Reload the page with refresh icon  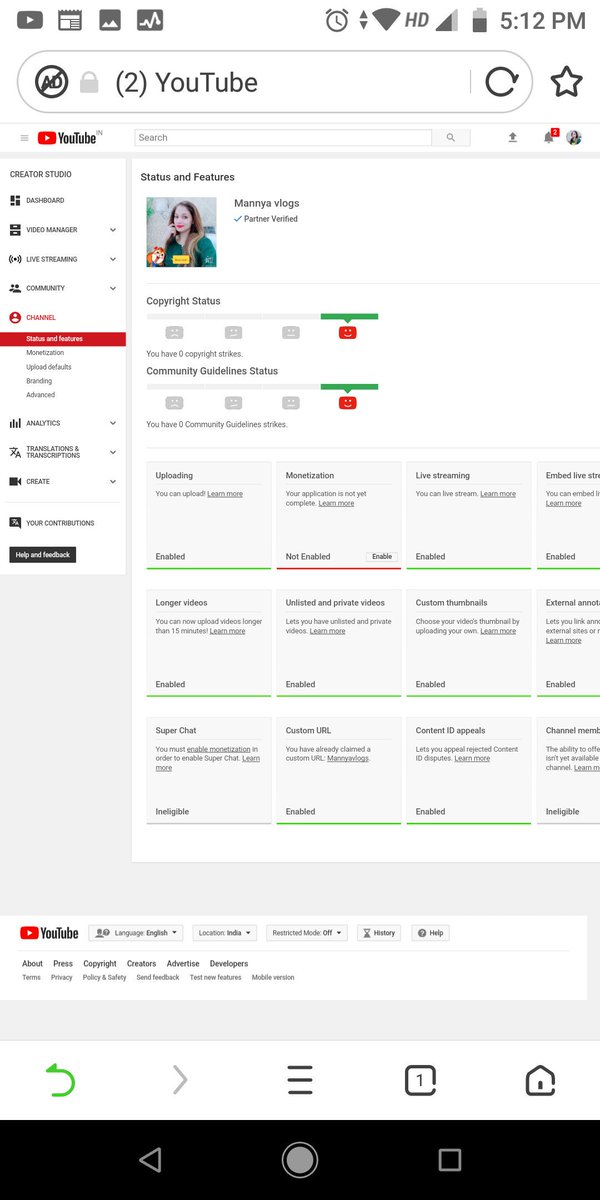[502, 82]
